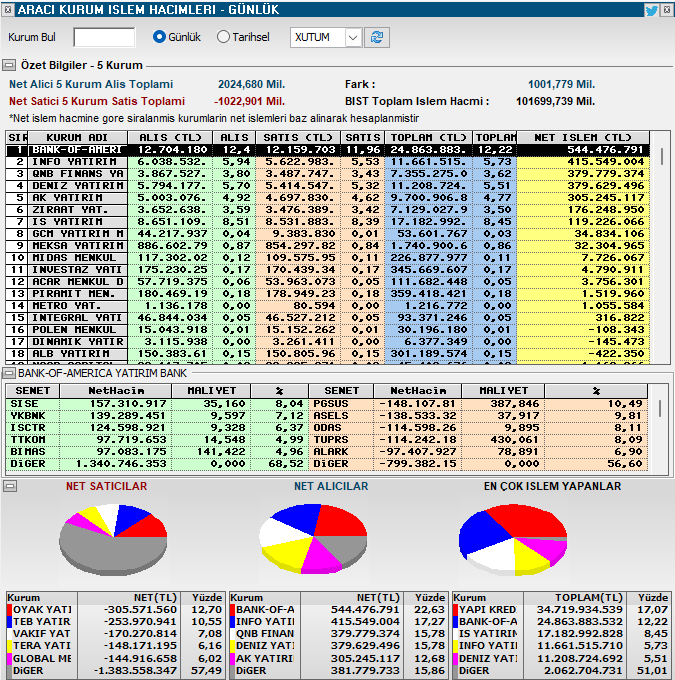
Task: Select the Tarihsel radio button
Action: pyautogui.click(x=223, y=37)
